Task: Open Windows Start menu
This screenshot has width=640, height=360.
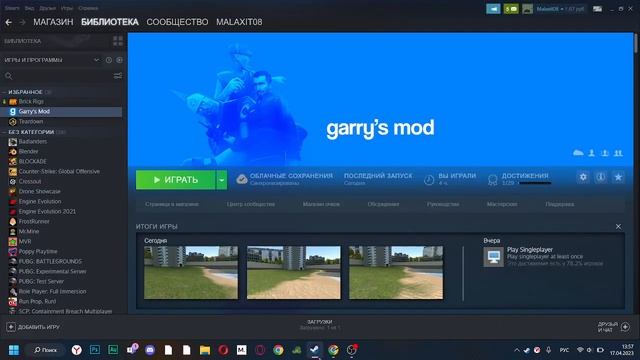Action: click(x=14, y=350)
